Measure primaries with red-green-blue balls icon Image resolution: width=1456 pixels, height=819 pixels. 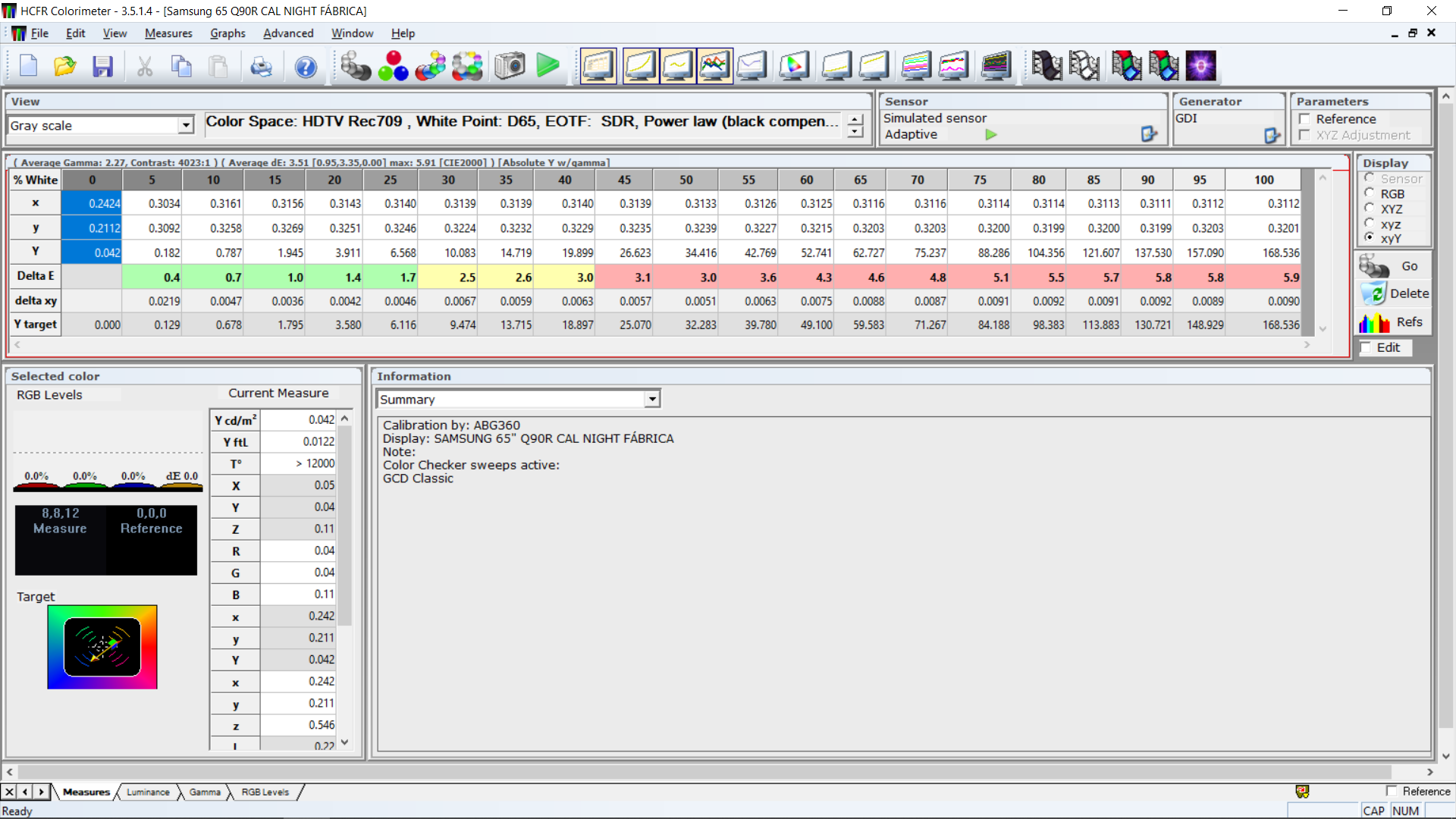(393, 67)
